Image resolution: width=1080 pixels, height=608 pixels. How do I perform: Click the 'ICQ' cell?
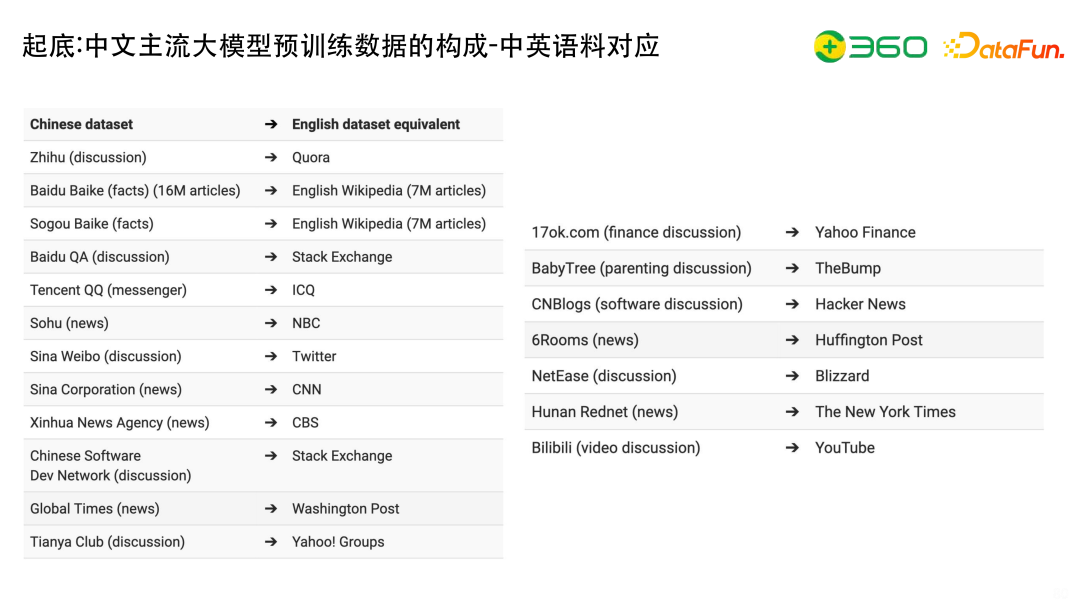click(303, 290)
